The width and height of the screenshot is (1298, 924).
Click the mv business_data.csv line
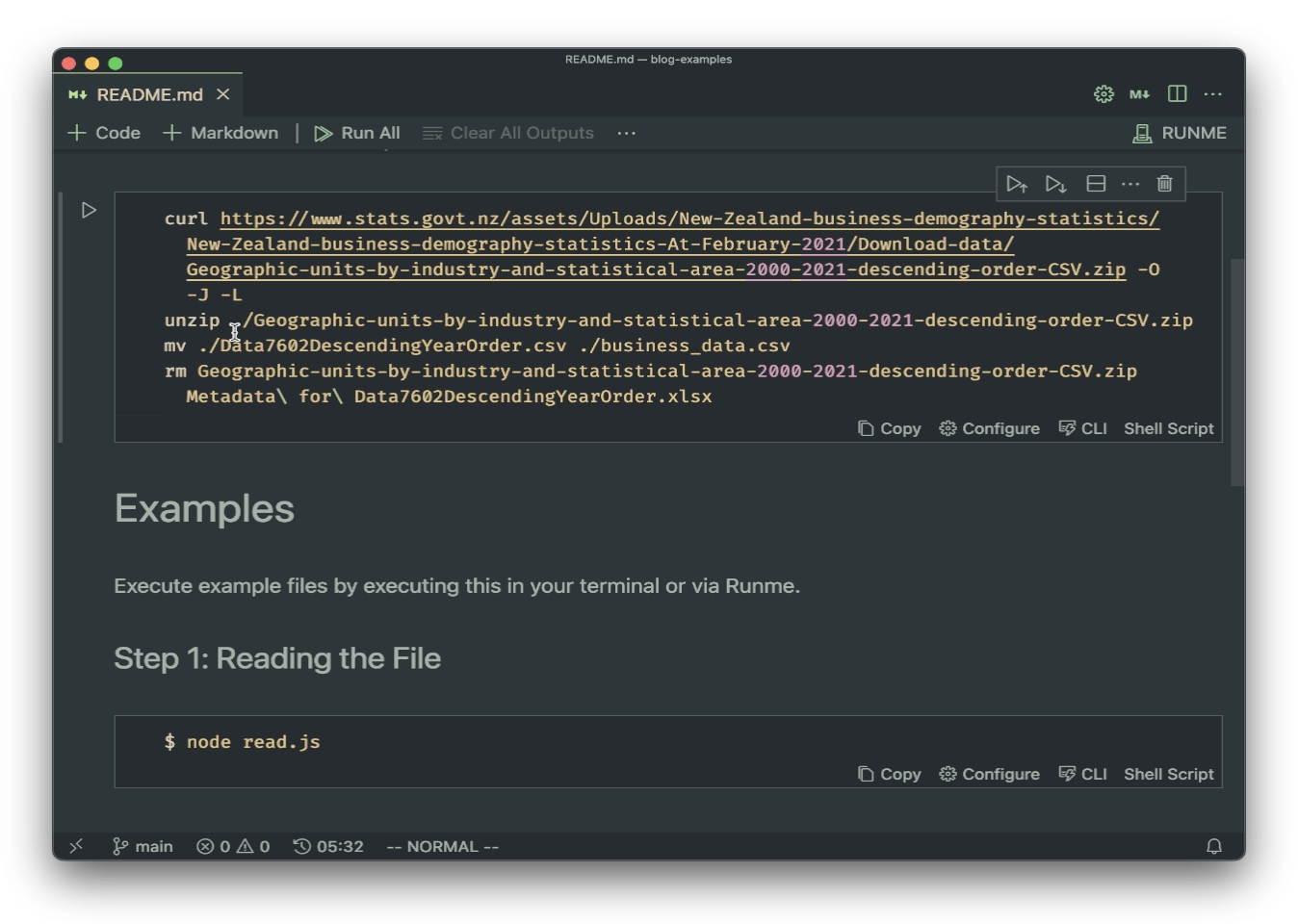pos(477,346)
